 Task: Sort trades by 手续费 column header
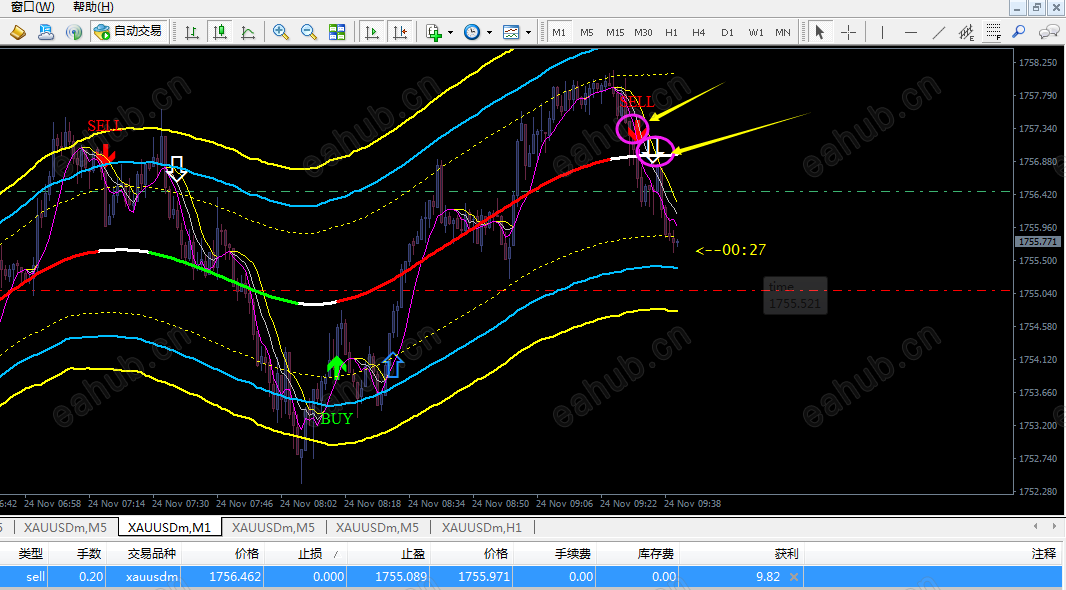(572, 554)
